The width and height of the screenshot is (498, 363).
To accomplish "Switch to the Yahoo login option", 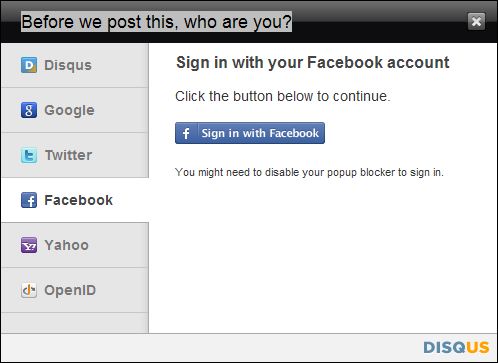I will (x=75, y=245).
